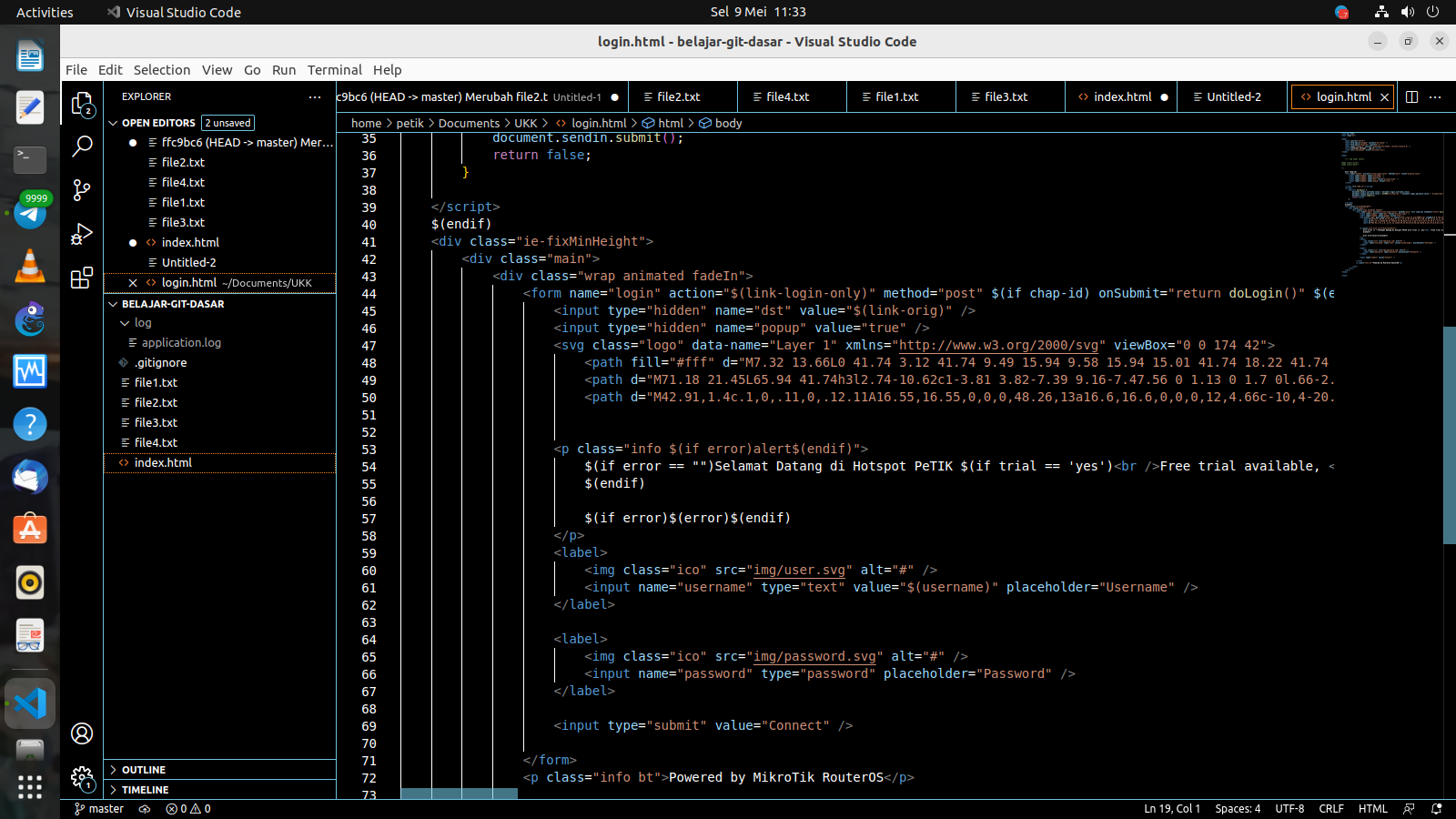Expand the Timeline section

219,790
